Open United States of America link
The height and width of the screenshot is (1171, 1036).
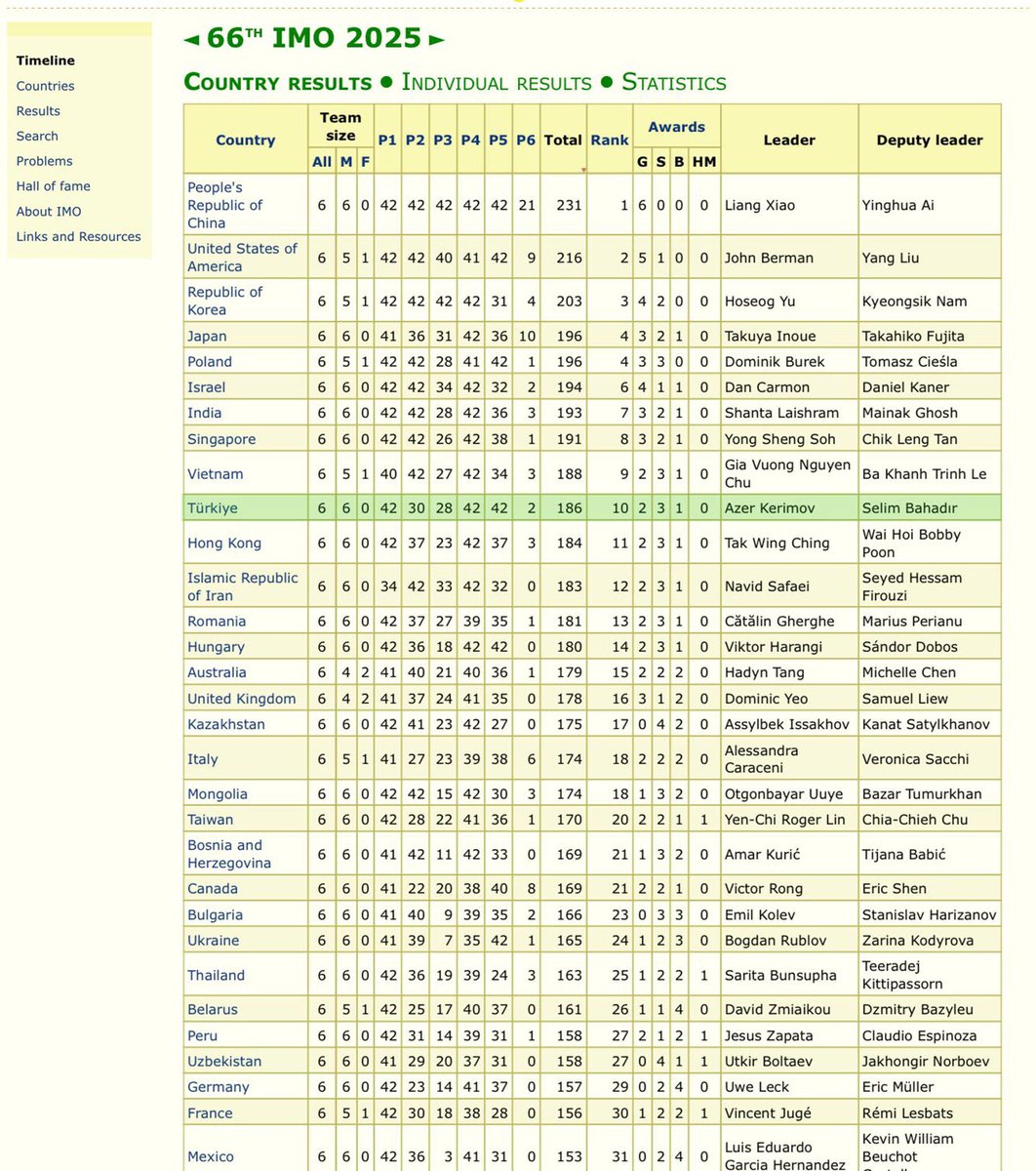[x=242, y=258]
